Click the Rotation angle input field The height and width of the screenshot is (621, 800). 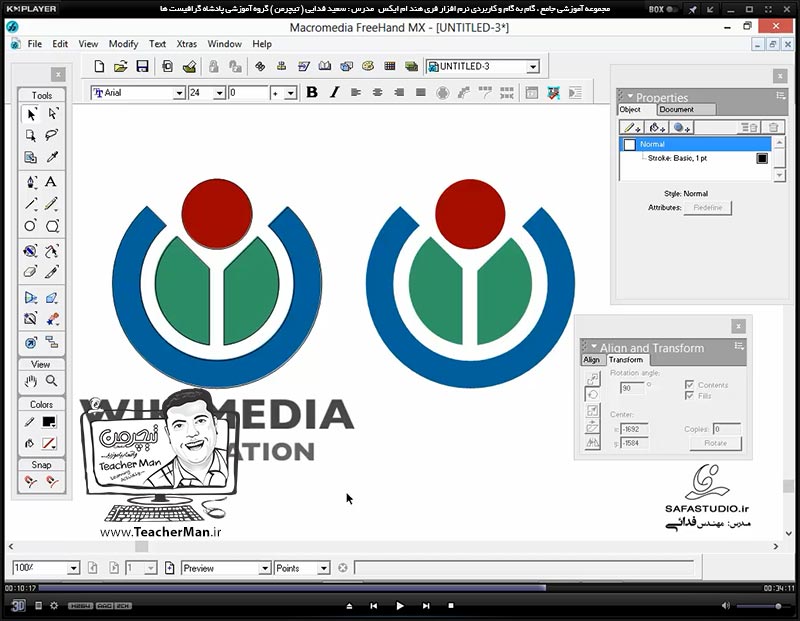632,388
